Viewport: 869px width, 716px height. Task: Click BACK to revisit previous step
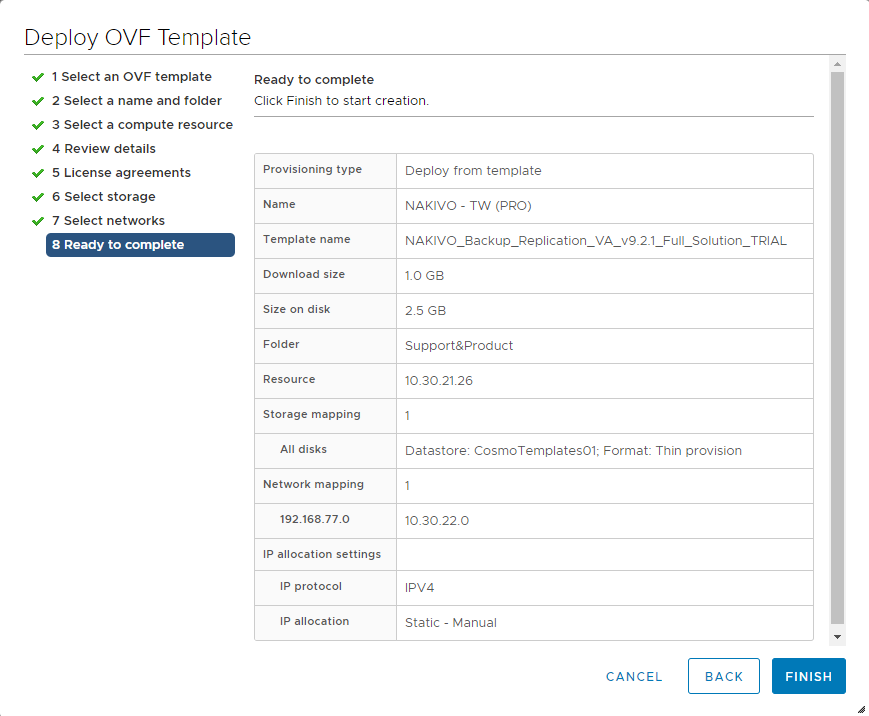click(723, 676)
